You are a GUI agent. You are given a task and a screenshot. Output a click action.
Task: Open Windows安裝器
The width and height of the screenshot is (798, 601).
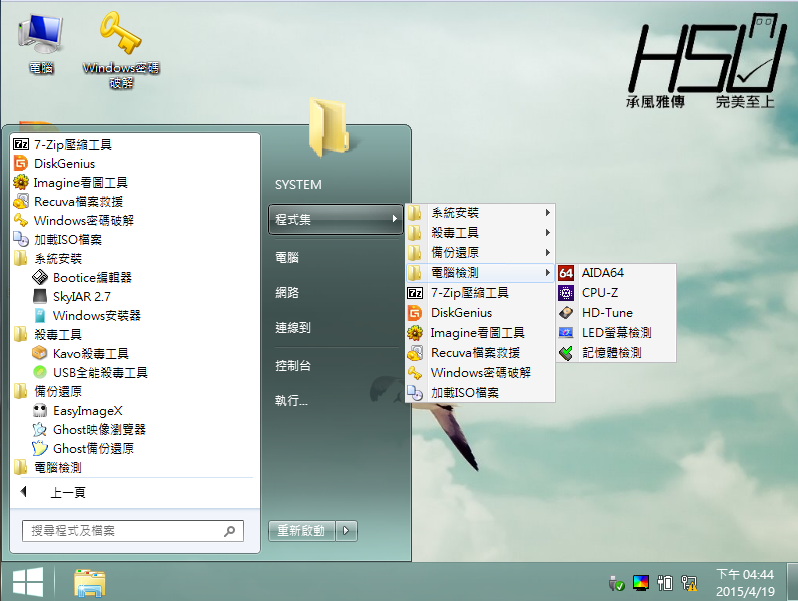[x=135, y=316]
